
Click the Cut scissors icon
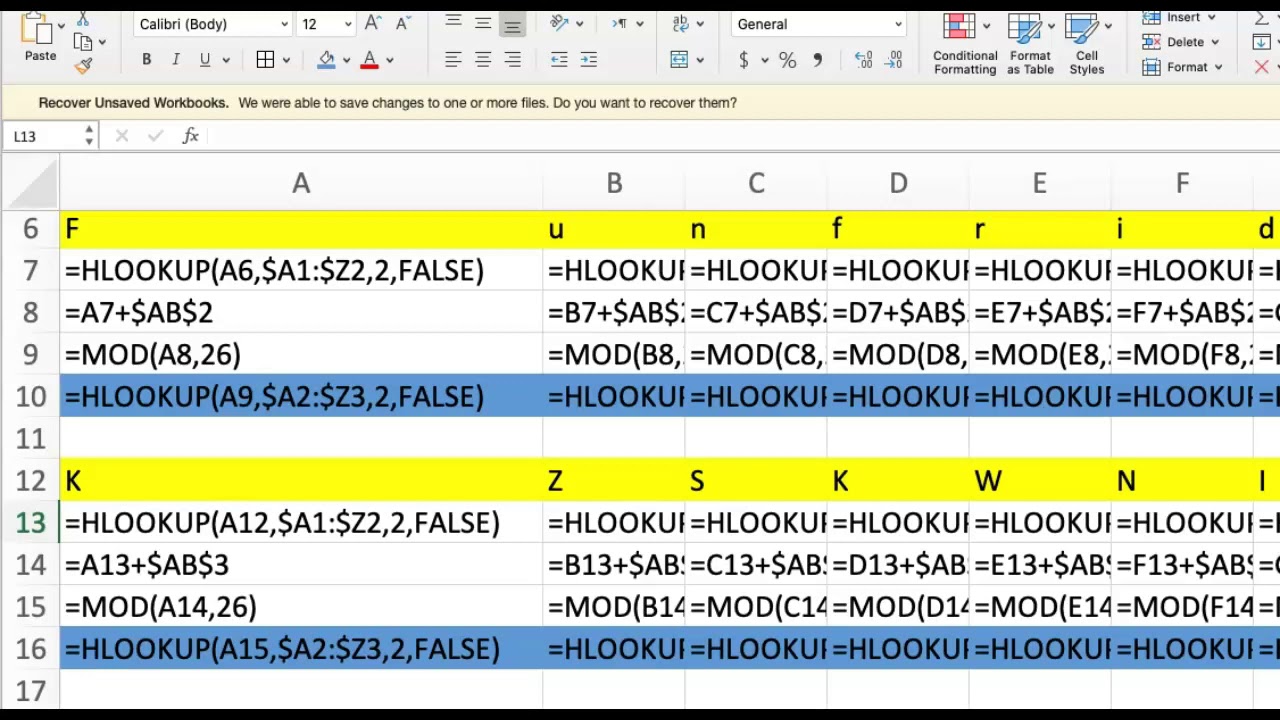point(83,19)
